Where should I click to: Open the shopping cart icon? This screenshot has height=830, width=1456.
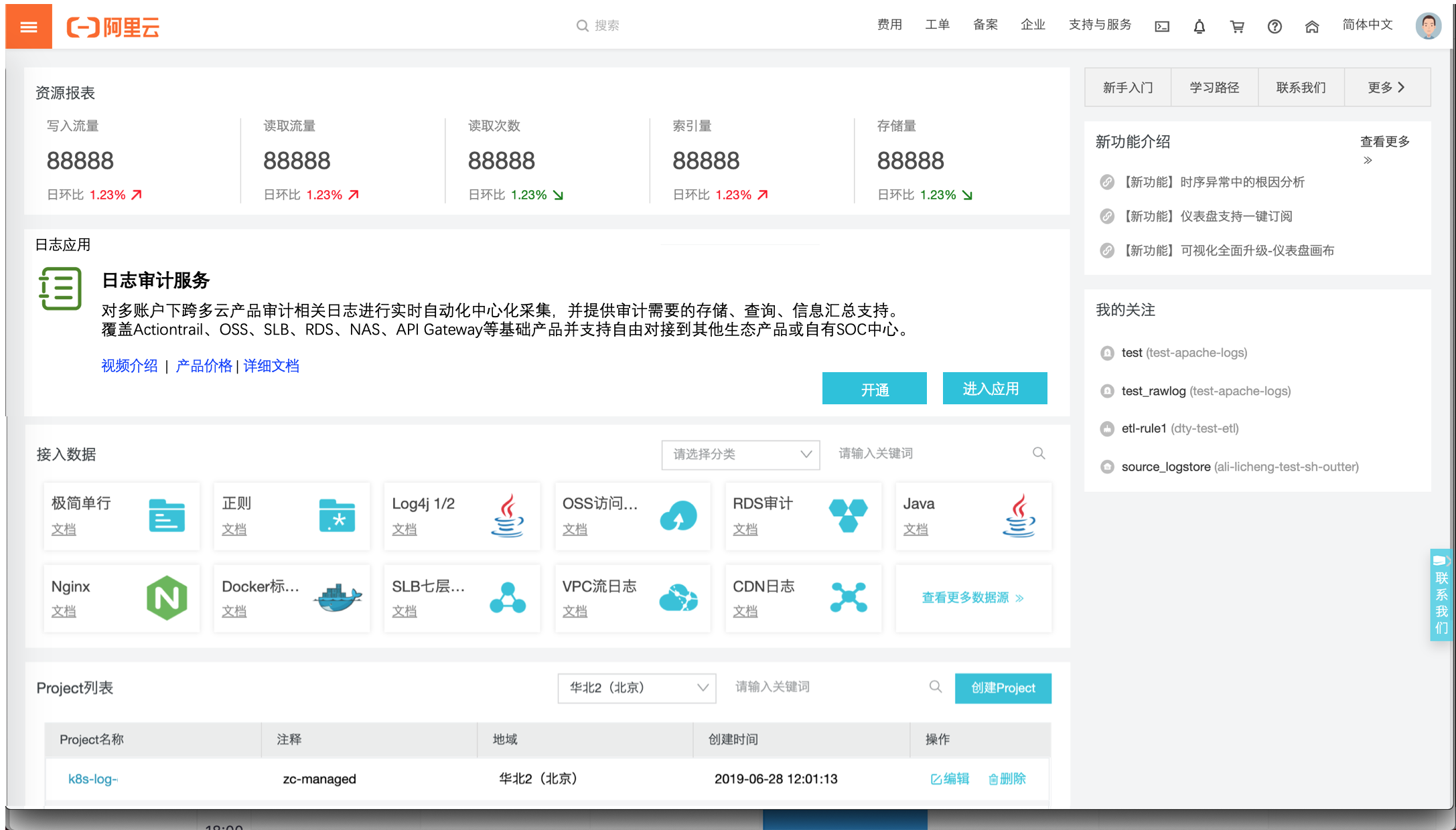1237,26
